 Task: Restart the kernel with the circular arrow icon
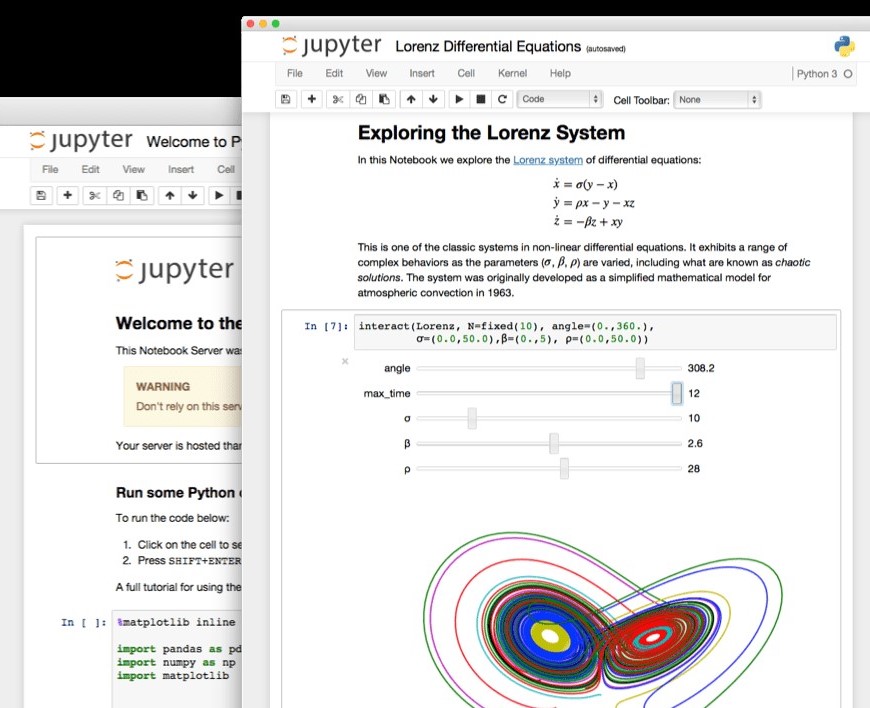pyautogui.click(x=503, y=99)
